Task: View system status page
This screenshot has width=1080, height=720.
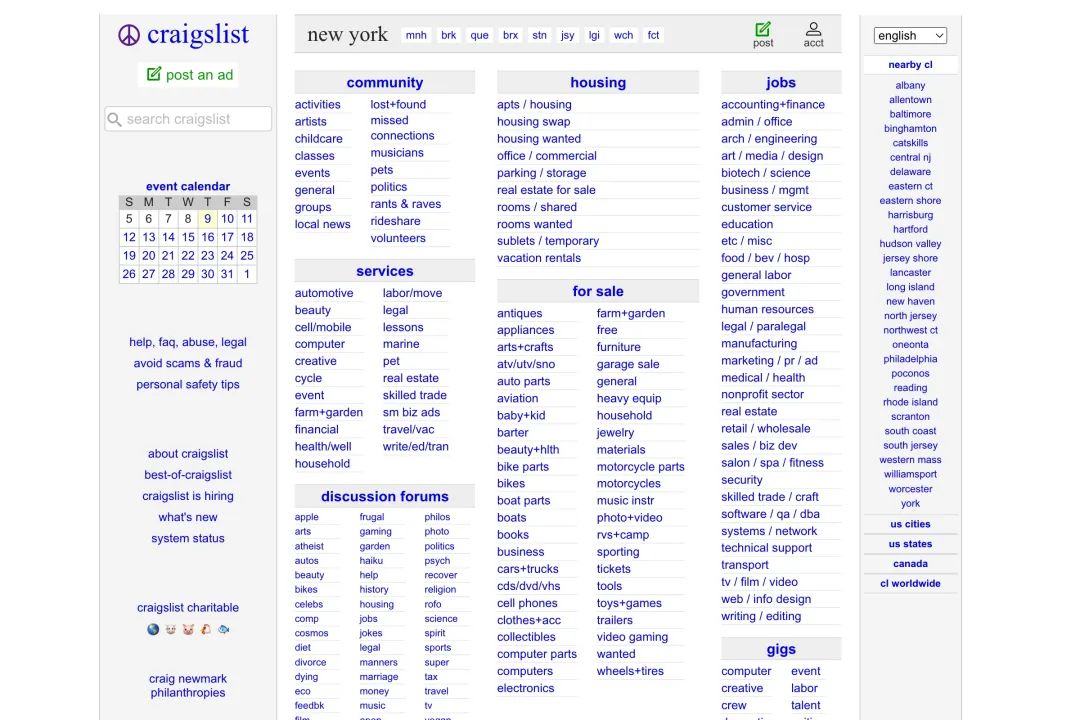Action: pos(188,539)
